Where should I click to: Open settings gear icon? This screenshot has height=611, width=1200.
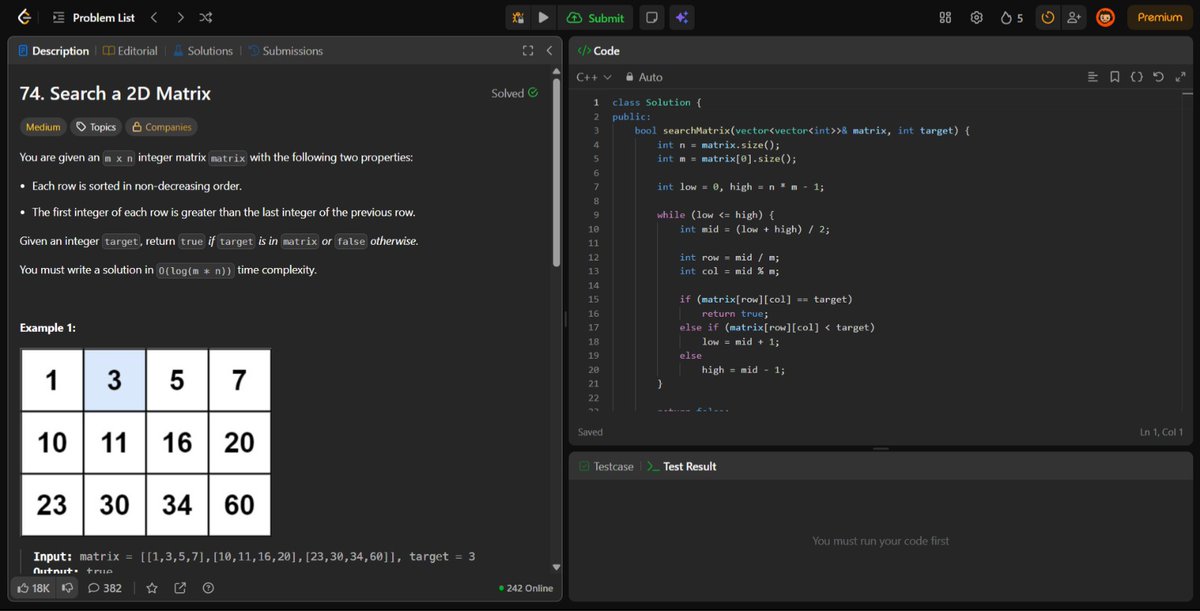pyautogui.click(x=976, y=18)
